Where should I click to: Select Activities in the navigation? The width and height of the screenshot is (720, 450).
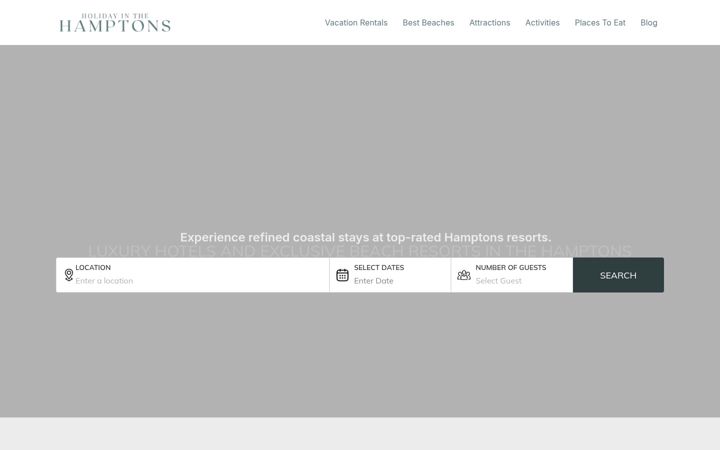tap(542, 22)
